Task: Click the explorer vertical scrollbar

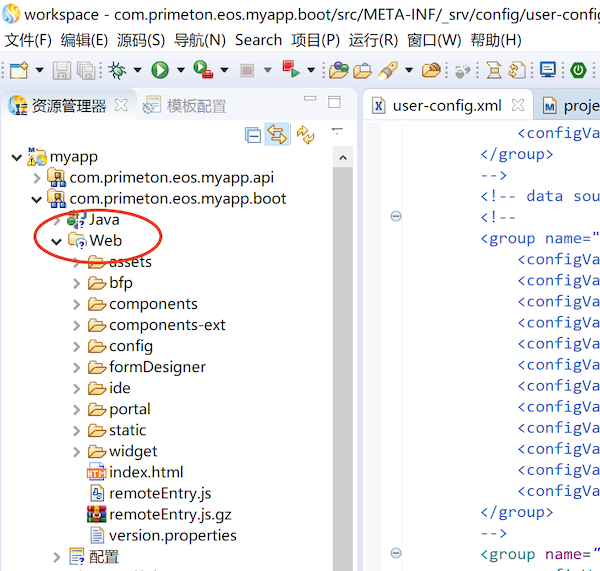Action: tap(342, 350)
